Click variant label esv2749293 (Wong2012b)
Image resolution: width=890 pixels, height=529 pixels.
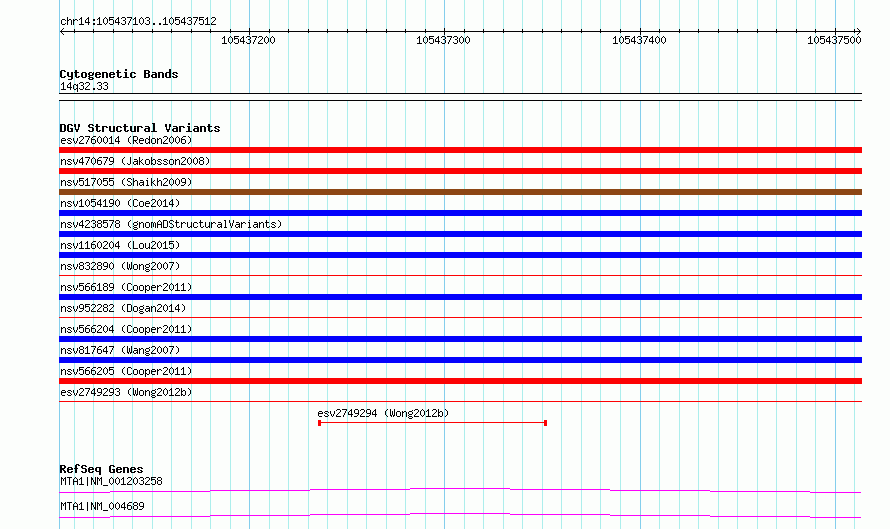tap(126, 392)
